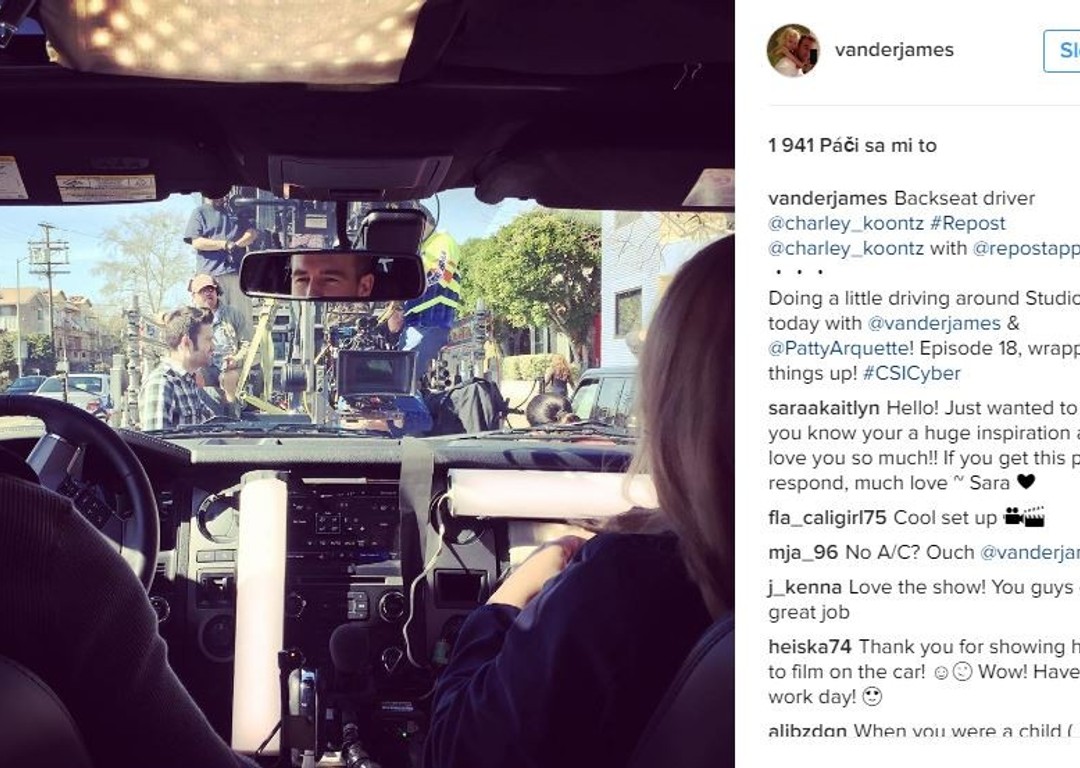Open the #CSICyber hashtag
Viewport: 1080px width, 768px height.
click(x=911, y=373)
